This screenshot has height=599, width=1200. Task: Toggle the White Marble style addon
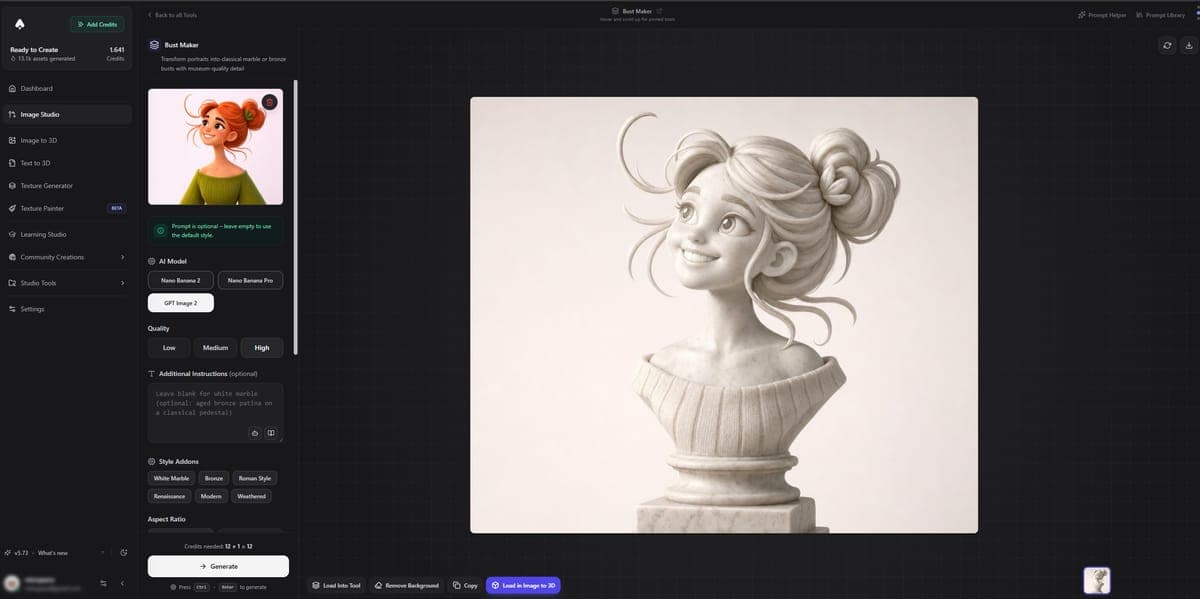[171, 478]
